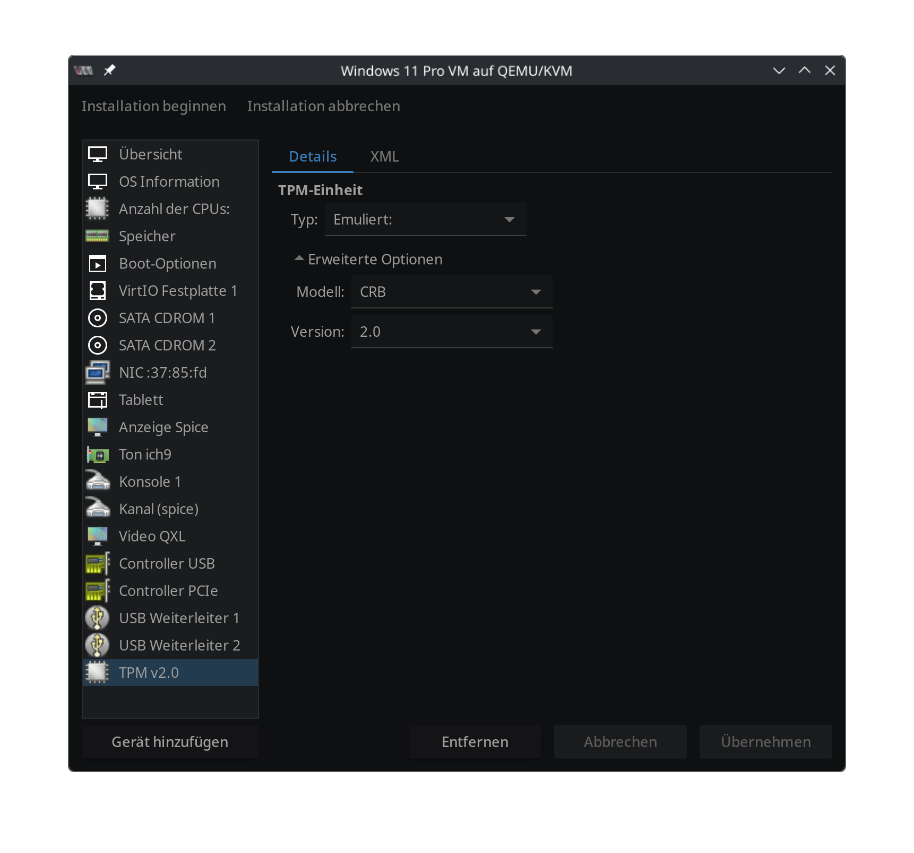The height and width of the screenshot is (853, 914).
Task: Select the Anzahl der CPUs entry text
Action: [174, 209]
